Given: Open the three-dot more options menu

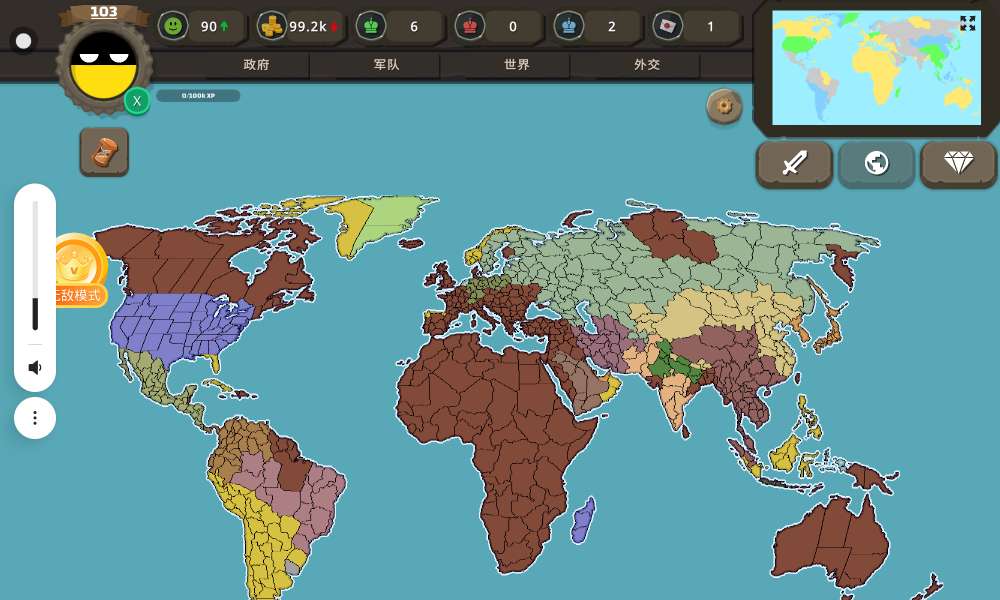Looking at the screenshot, I should coord(35,418).
